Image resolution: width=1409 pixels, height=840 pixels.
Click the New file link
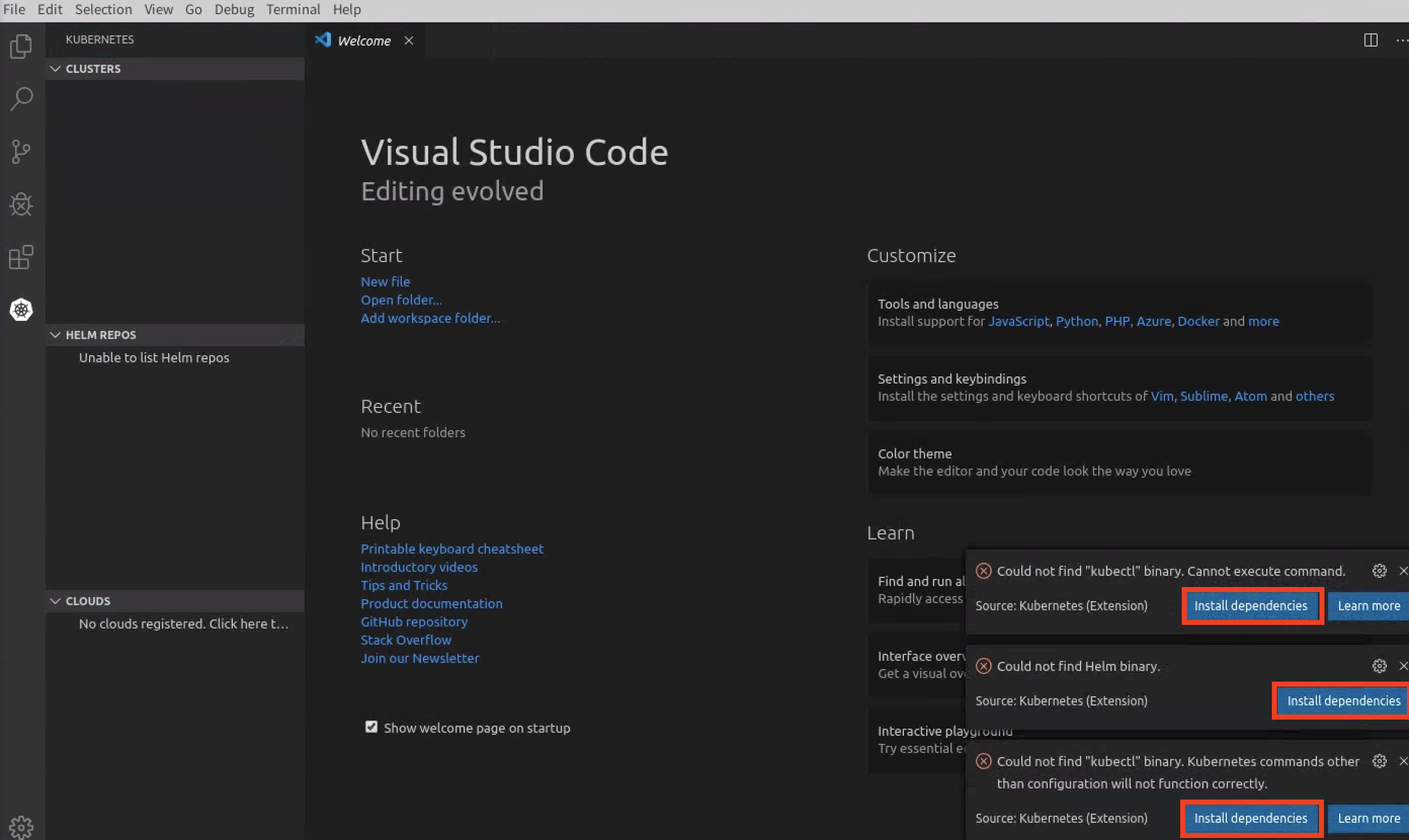pyautogui.click(x=385, y=281)
